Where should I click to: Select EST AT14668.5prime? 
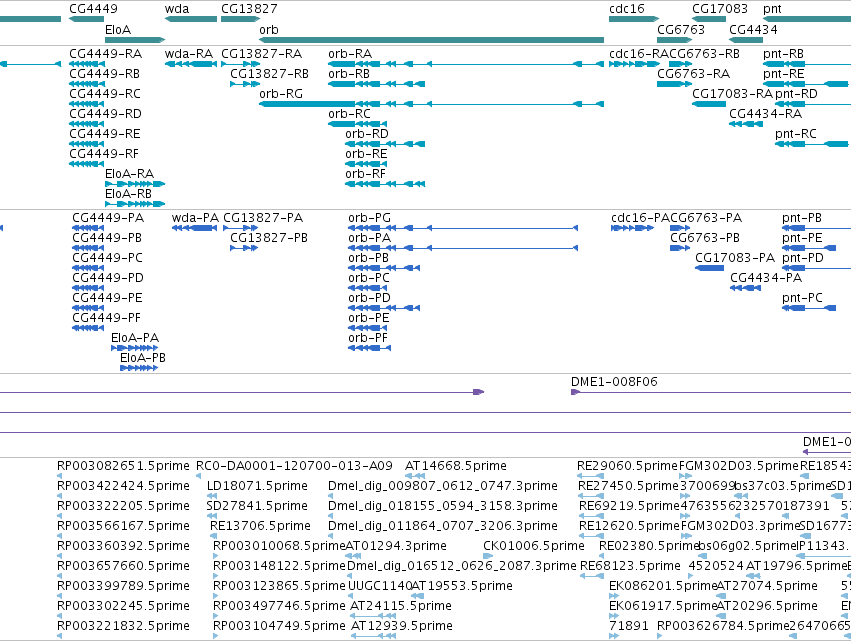(x=456, y=466)
